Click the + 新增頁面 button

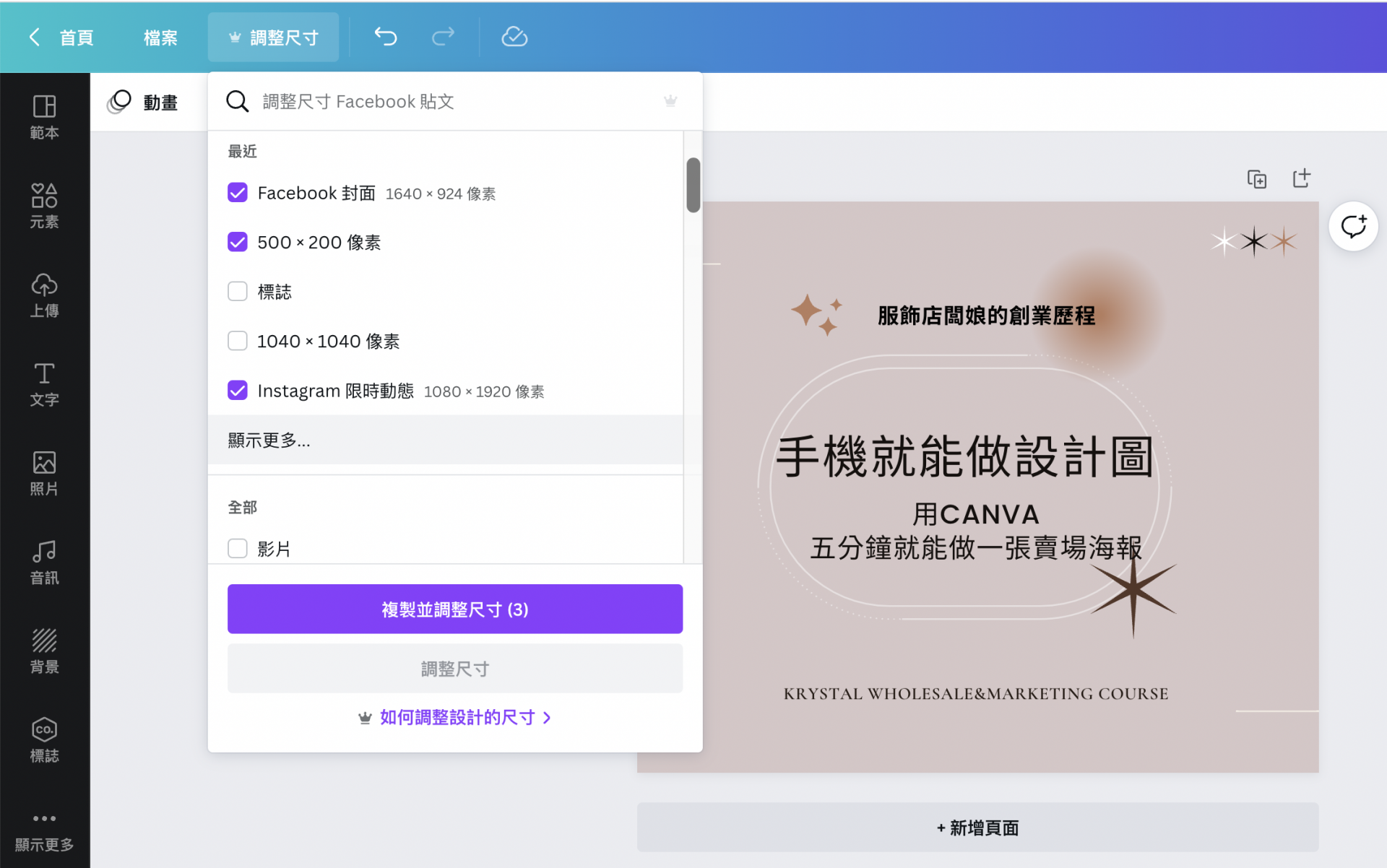click(977, 827)
